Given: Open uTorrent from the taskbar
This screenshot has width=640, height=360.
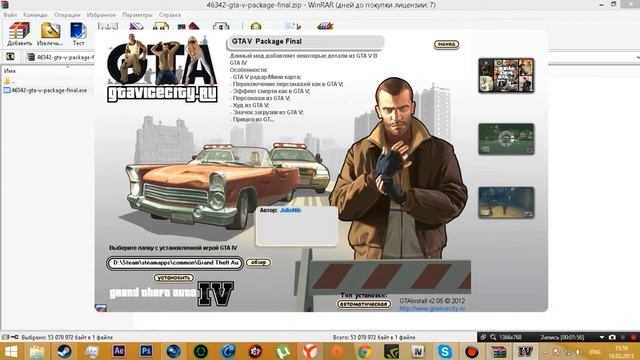Looking at the screenshot, I should 283,351.
